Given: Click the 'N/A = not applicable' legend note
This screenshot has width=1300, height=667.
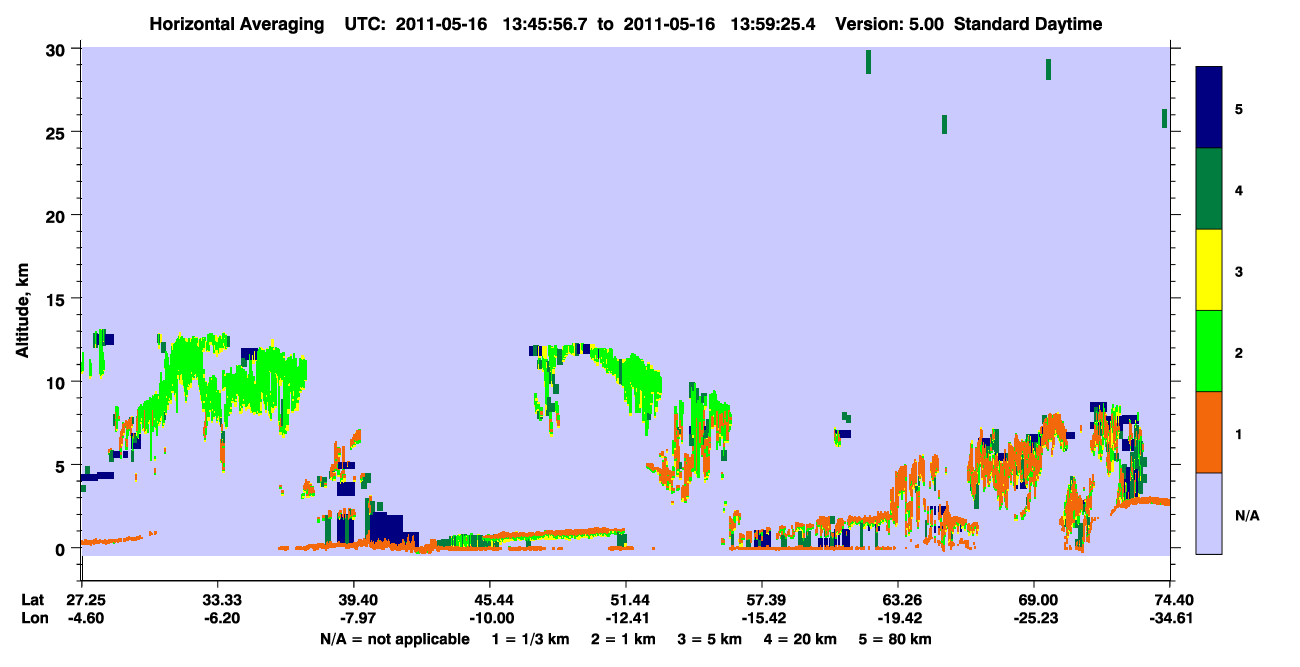Looking at the screenshot, I should 394,639.
